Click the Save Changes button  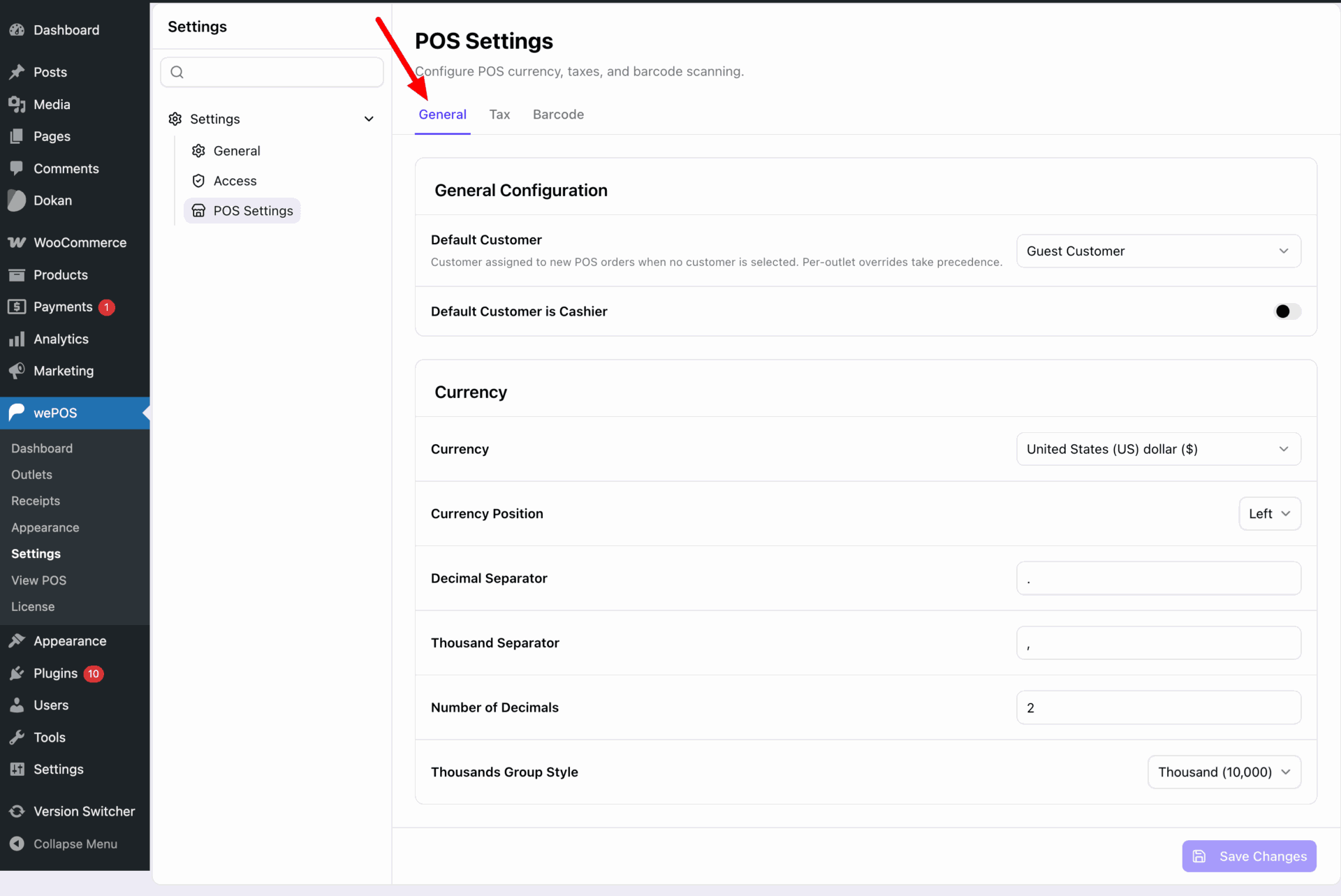click(1249, 856)
